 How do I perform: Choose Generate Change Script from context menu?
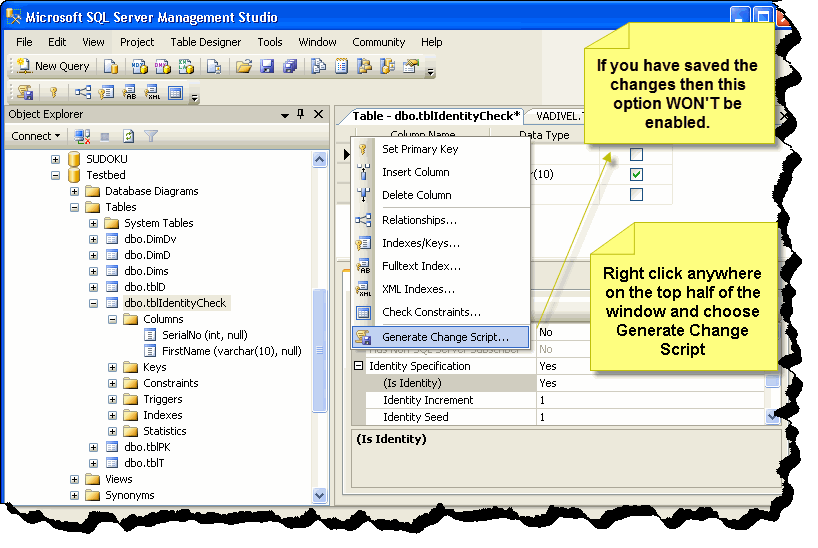(441, 337)
